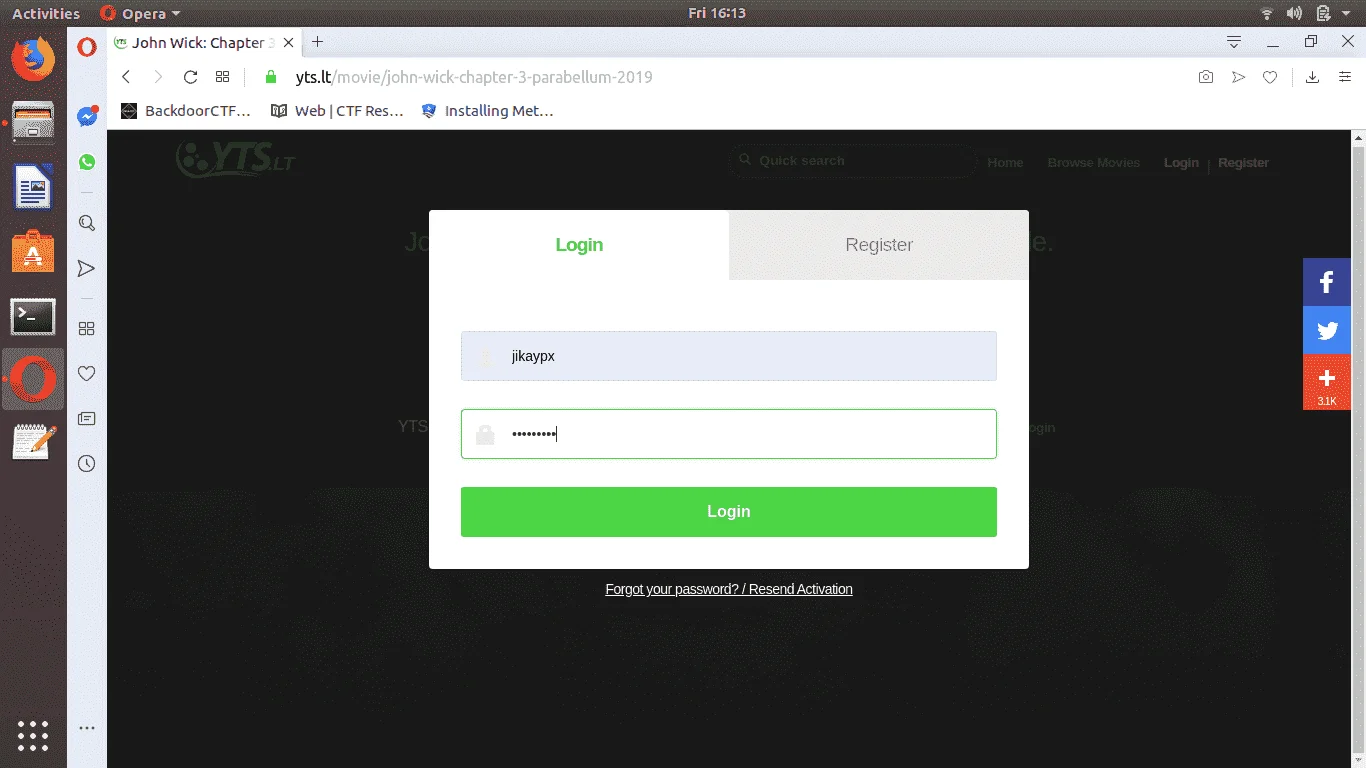Open the Opera app menu in top bar
The image size is (1366, 768).
point(141,14)
